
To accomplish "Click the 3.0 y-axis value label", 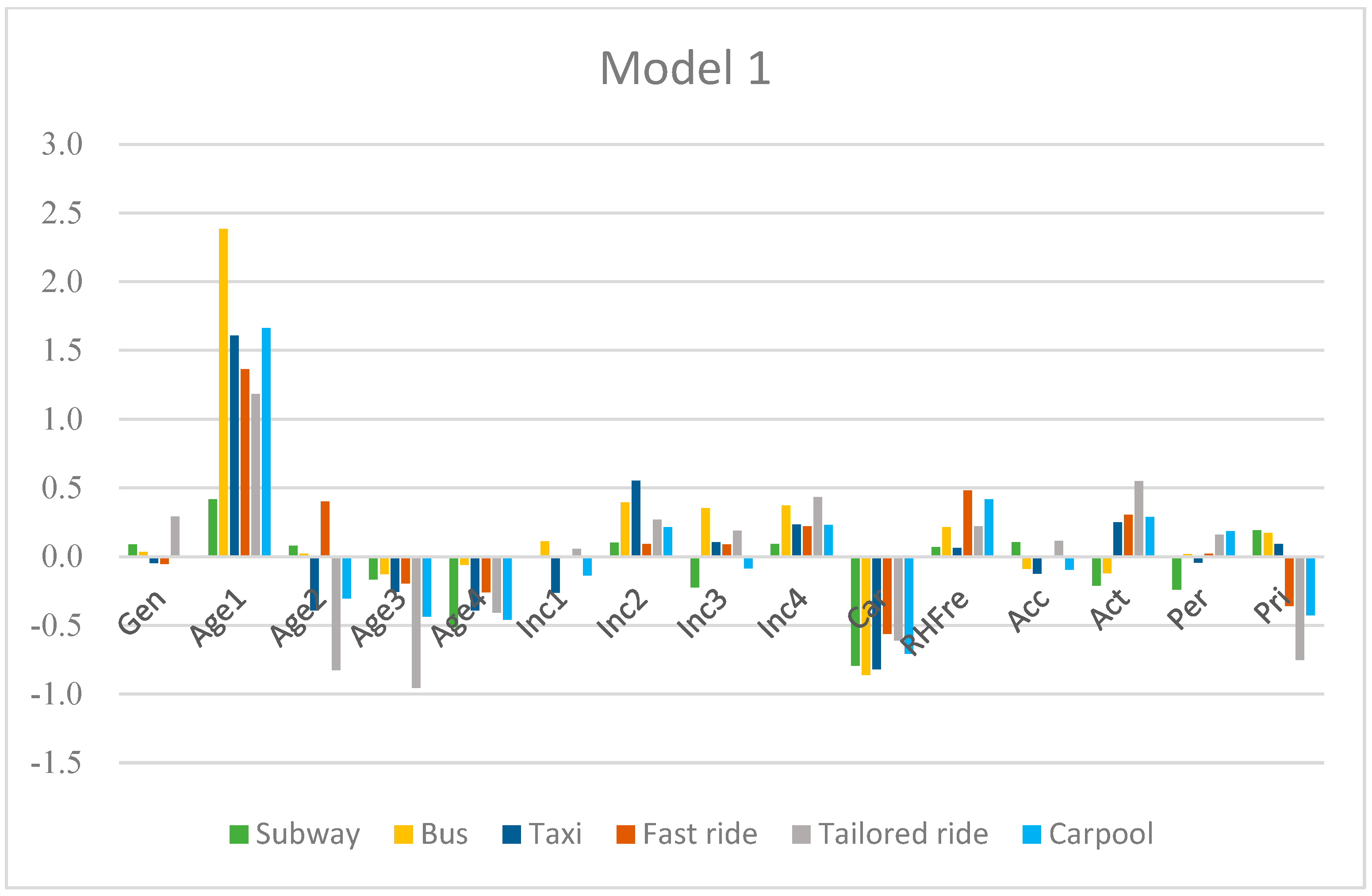I will (x=61, y=144).
